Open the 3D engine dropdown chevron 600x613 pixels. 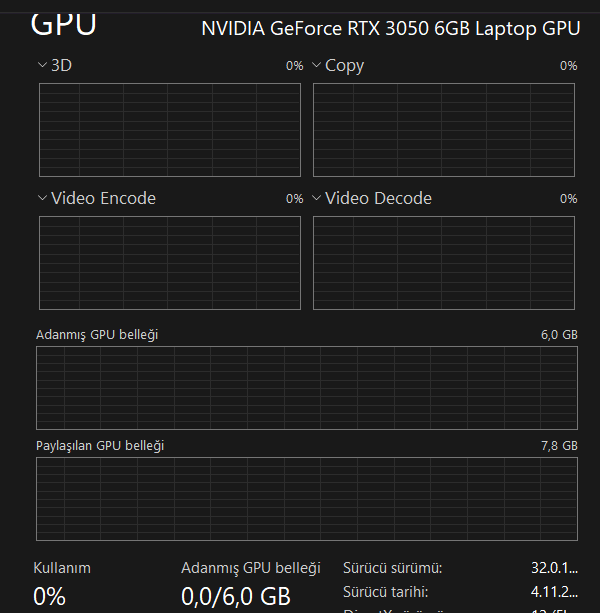coord(42,65)
